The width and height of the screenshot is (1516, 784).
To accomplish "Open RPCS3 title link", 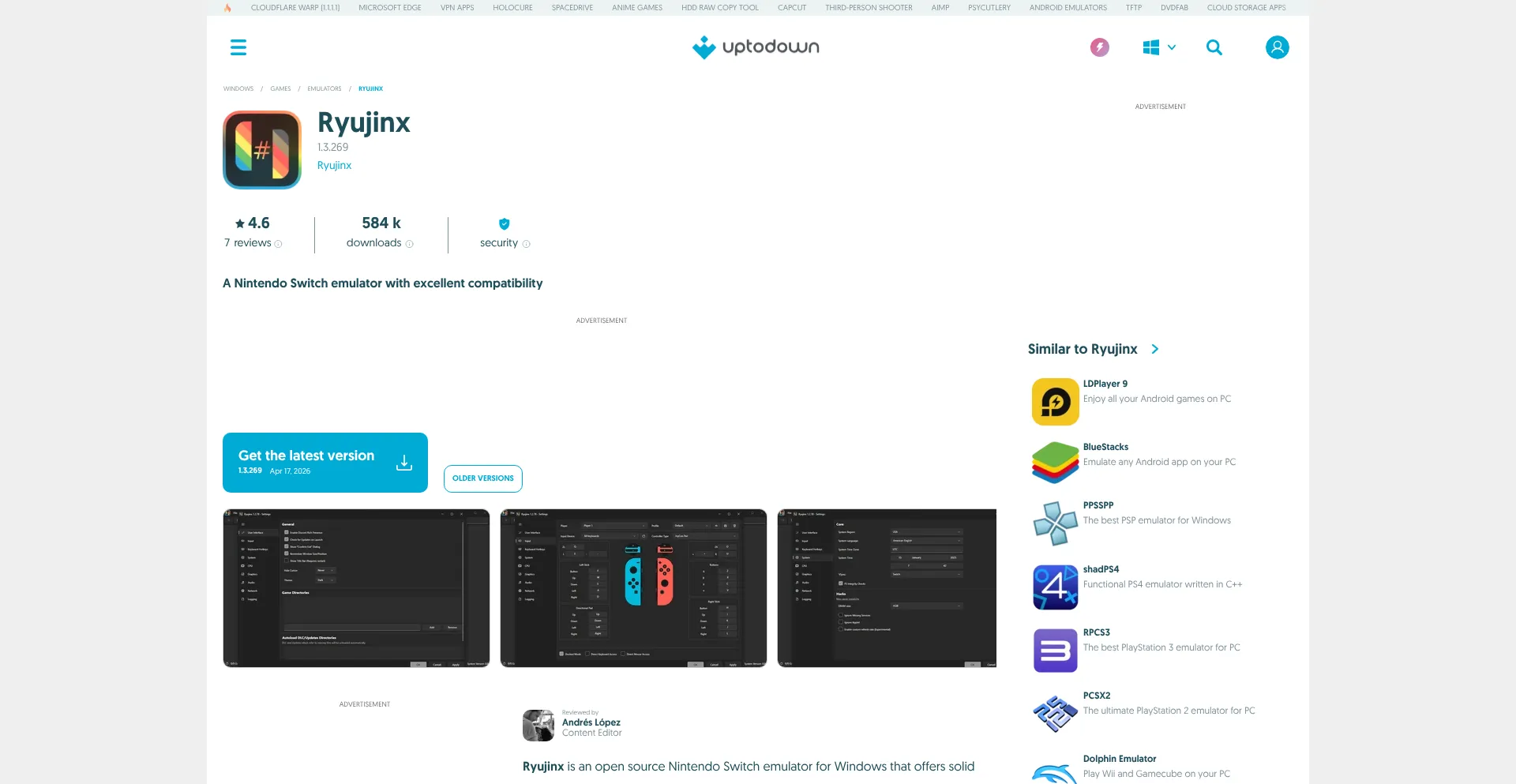I will [x=1097, y=632].
